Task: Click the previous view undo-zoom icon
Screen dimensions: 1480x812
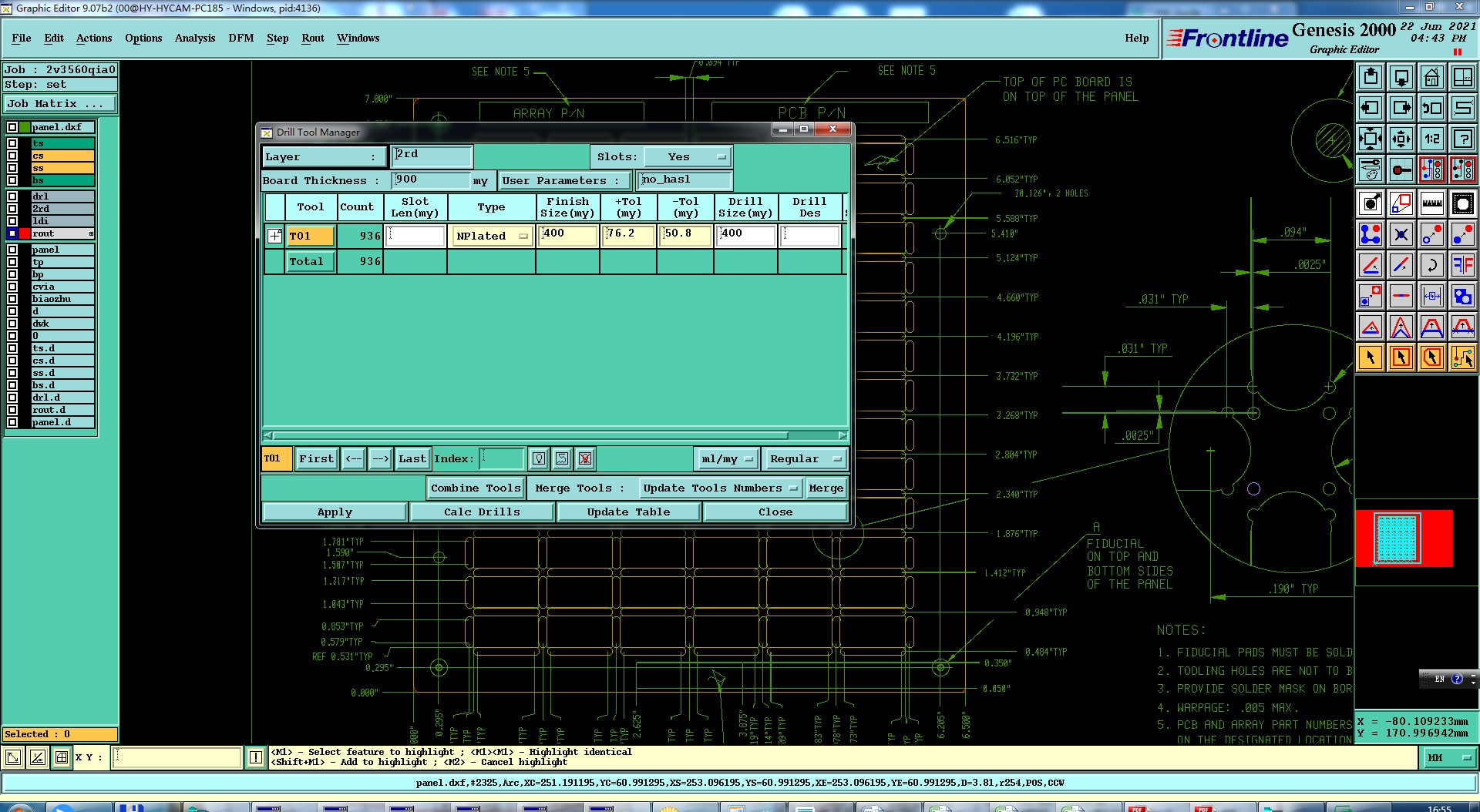Action: coord(1432,108)
